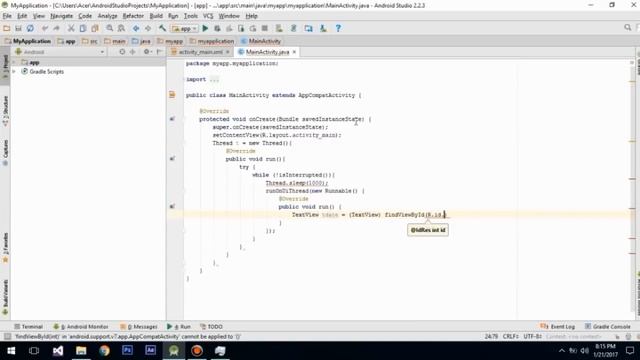Click the Cut scissors icon
Screen dimensions: 640x360
click(71, 28)
